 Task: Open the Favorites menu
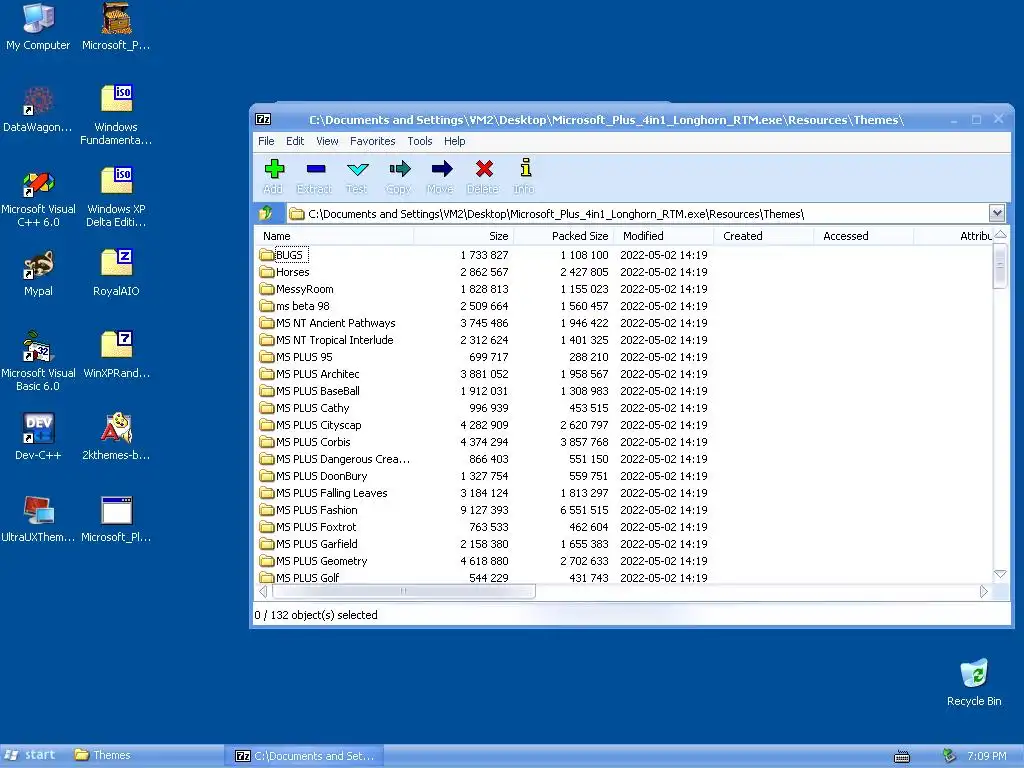(x=372, y=141)
